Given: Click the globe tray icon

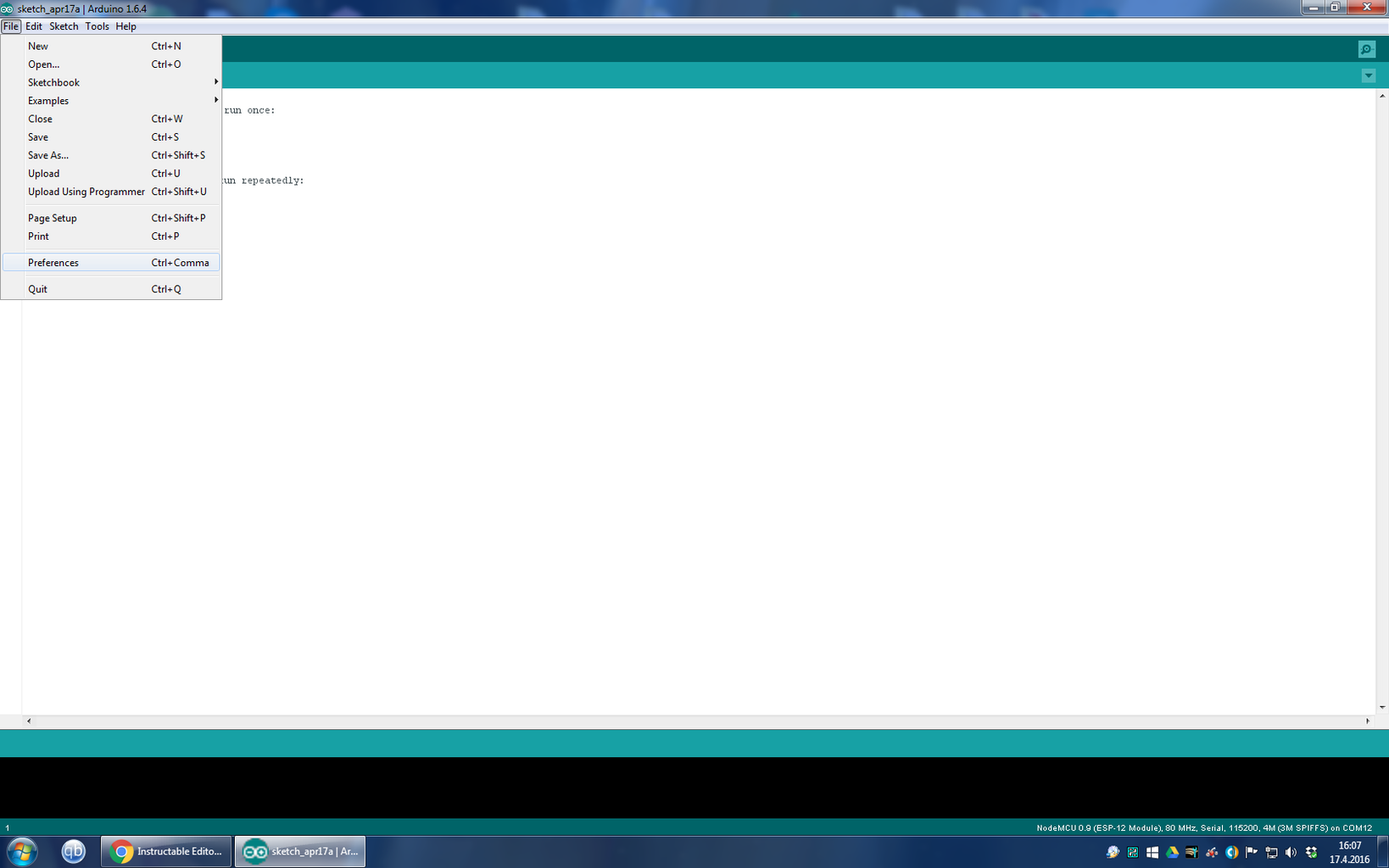Looking at the screenshot, I should pyautogui.click(x=1113, y=852).
